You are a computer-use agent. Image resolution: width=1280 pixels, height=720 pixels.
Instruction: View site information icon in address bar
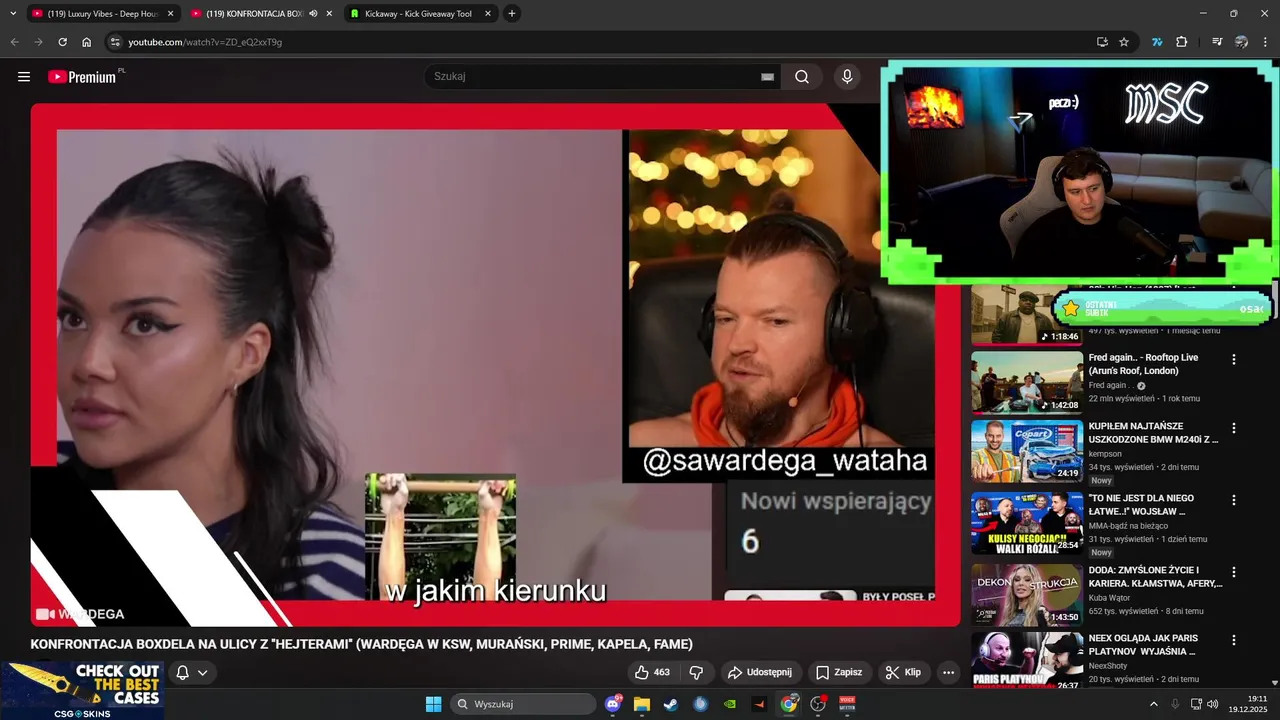(115, 42)
